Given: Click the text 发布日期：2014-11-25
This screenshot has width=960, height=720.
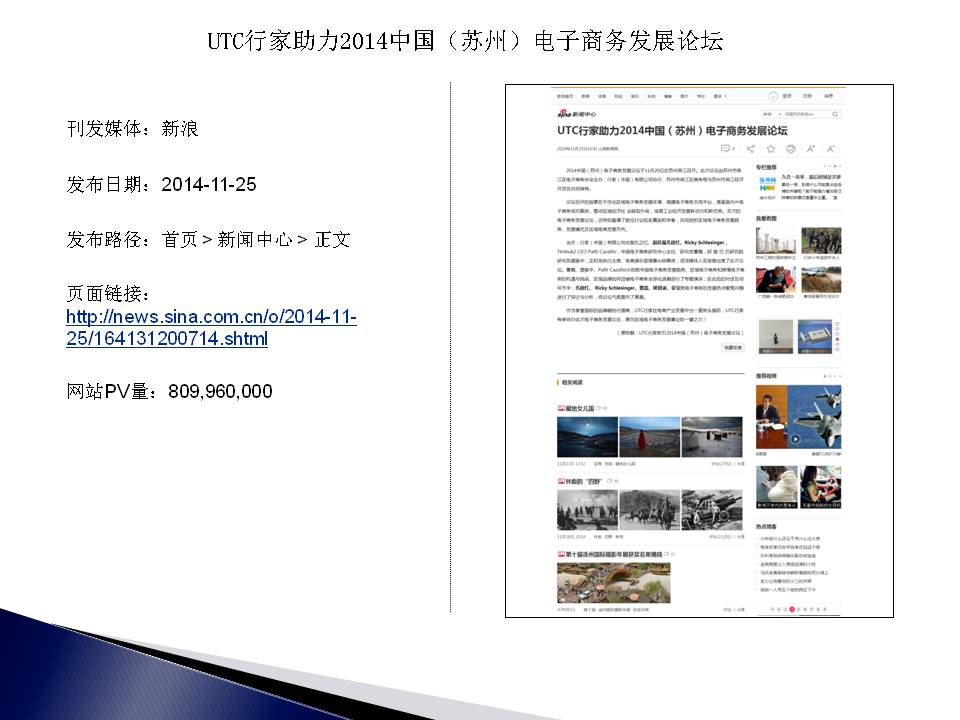Looking at the screenshot, I should (x=162, y=184).
